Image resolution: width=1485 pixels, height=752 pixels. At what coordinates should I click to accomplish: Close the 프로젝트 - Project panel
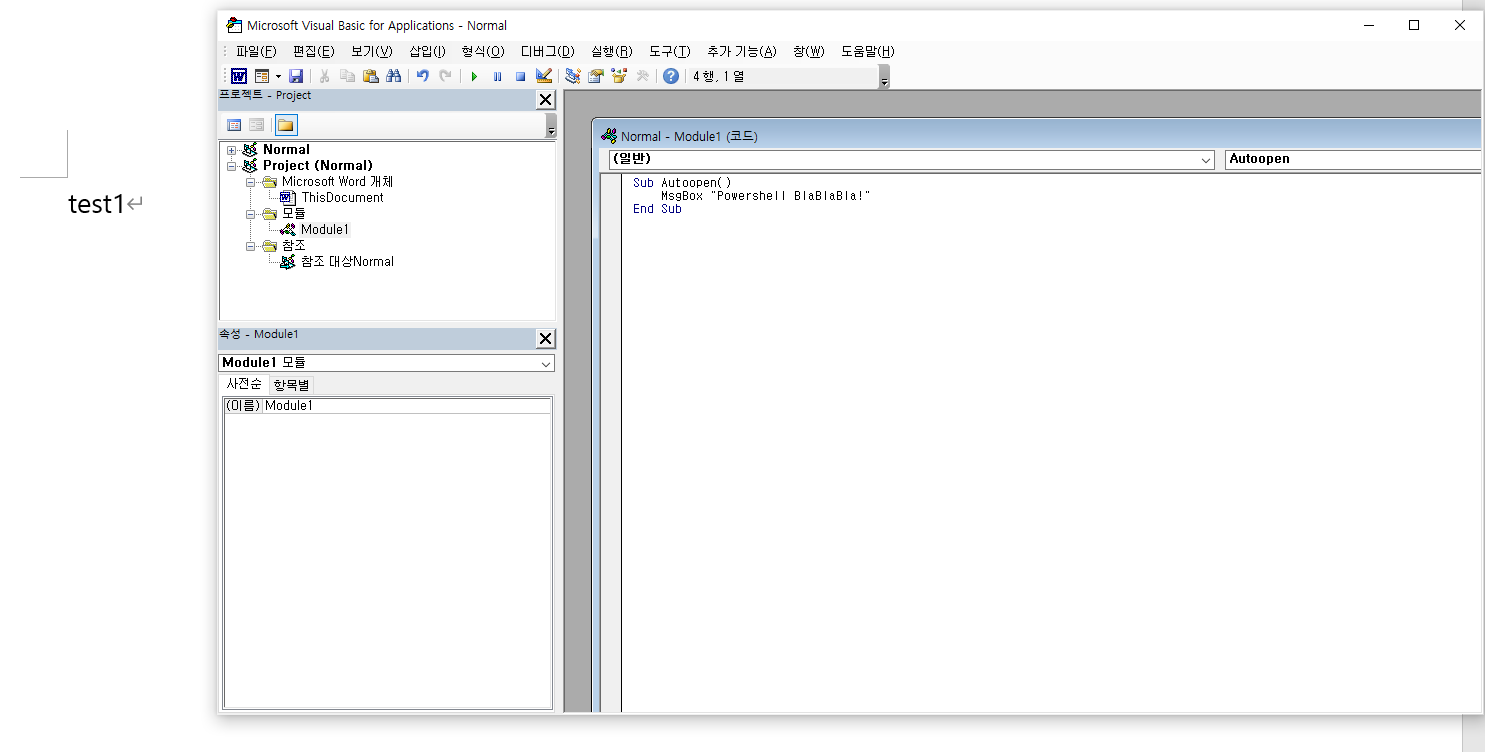[545, 99]
